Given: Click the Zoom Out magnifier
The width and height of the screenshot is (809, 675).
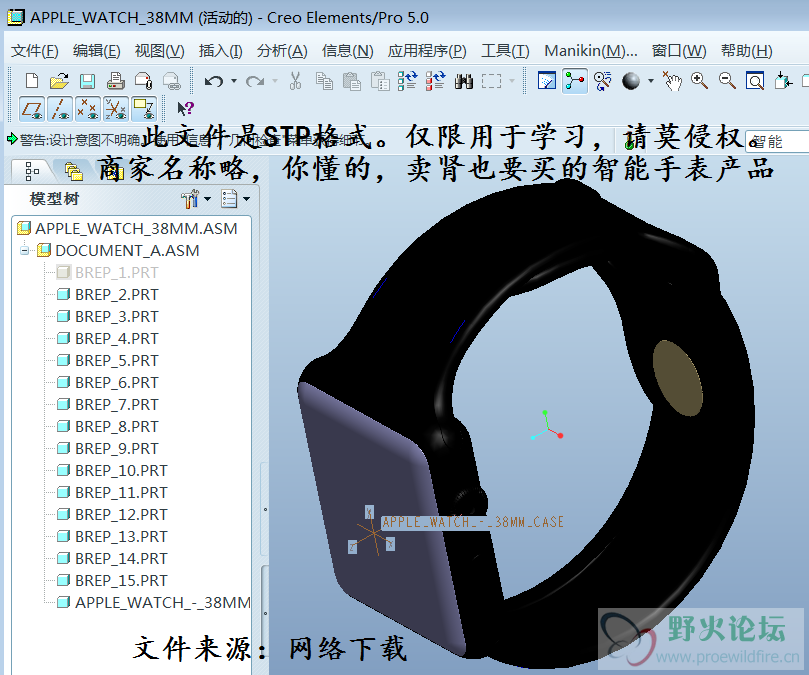Looking at the screenshot, I should pos(727,81).
